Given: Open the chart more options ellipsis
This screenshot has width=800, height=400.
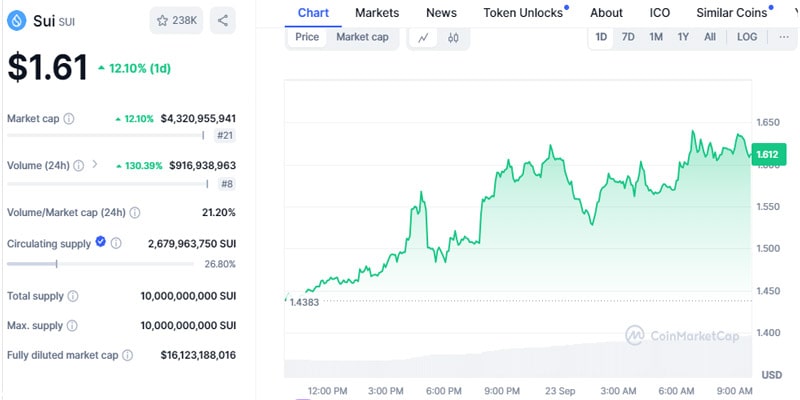Looking at the screenshot, I should 784,37.
